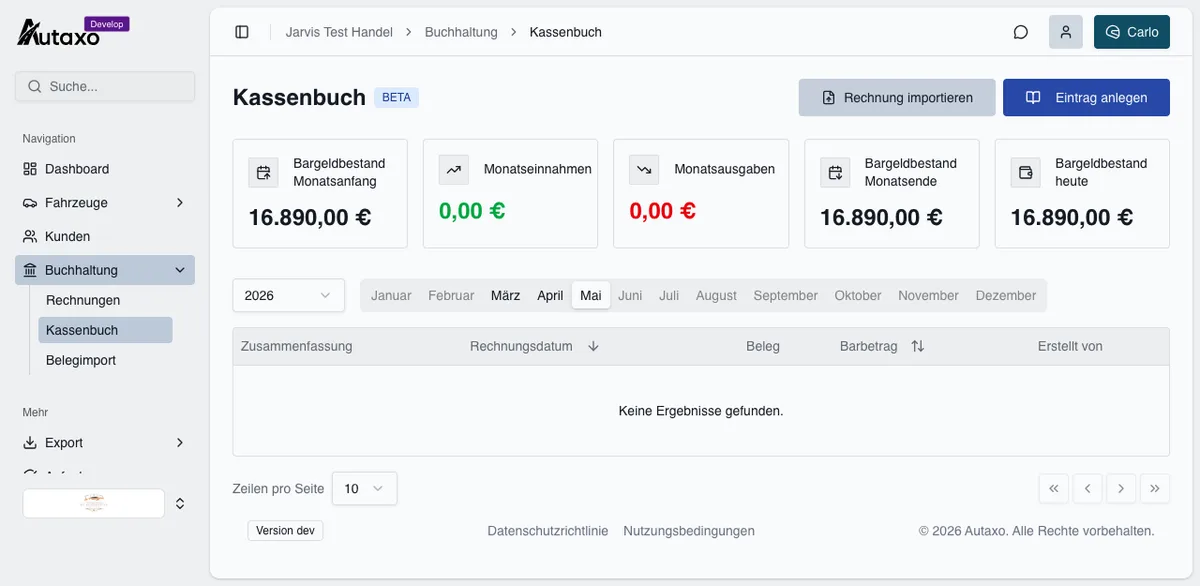Select the Juli month tab
The height and width of the screenshot is (586, 1200).
(x=669, y=296)
